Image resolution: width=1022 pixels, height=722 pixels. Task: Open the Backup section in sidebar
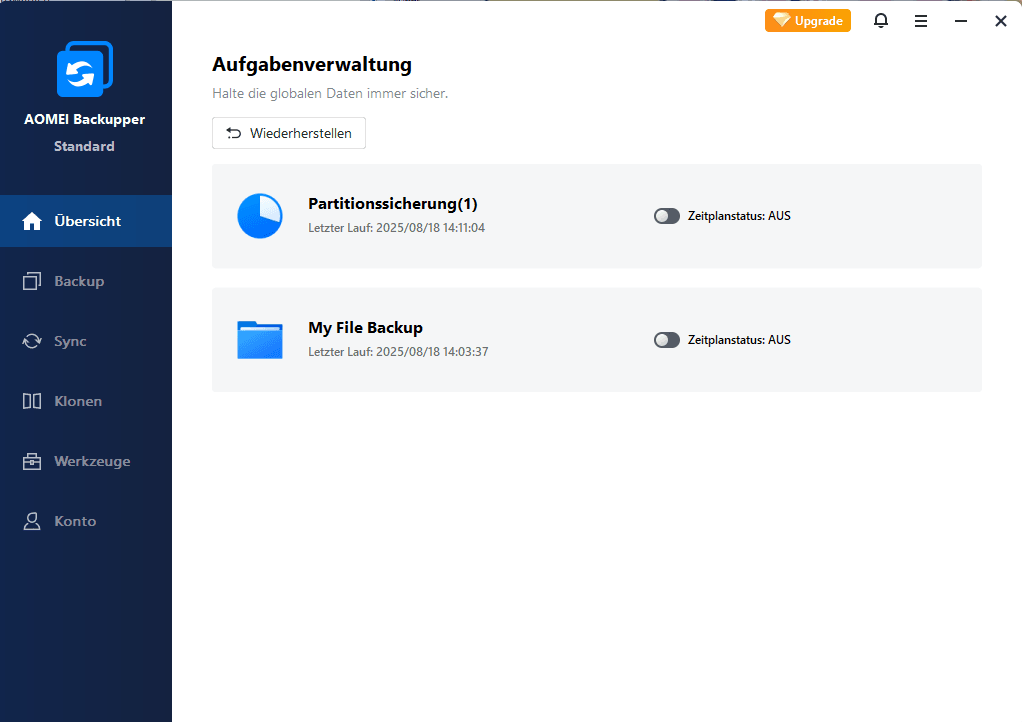(86, 281)
